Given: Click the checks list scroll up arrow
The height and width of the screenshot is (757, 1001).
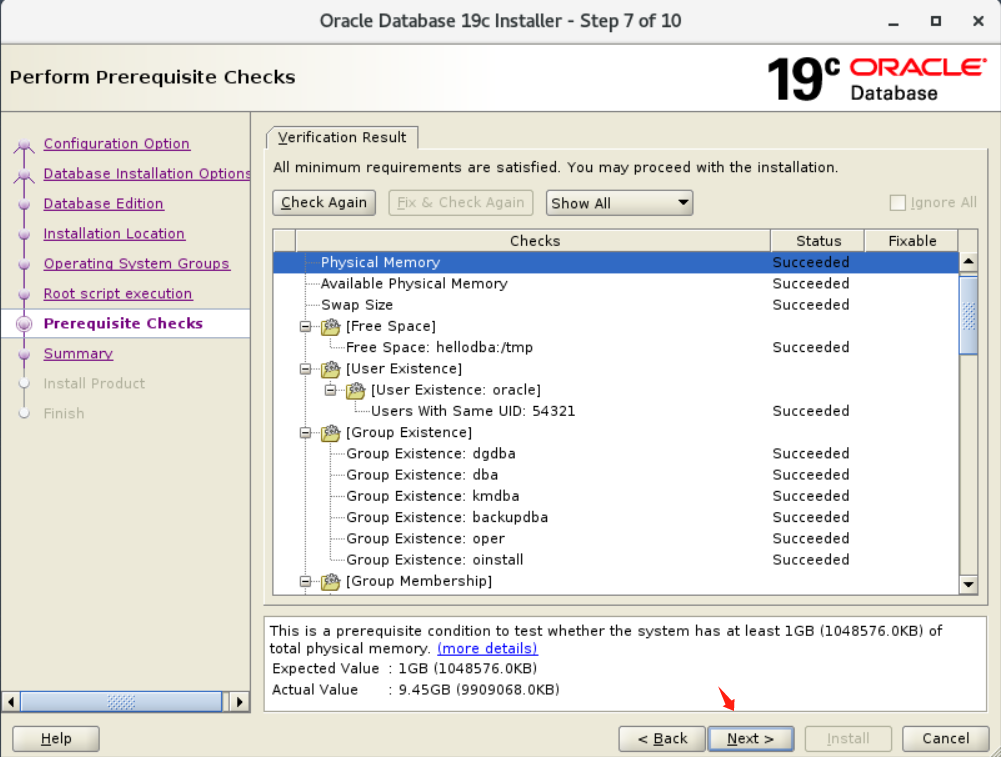Looking at the screenshot, I should [968, 261].
